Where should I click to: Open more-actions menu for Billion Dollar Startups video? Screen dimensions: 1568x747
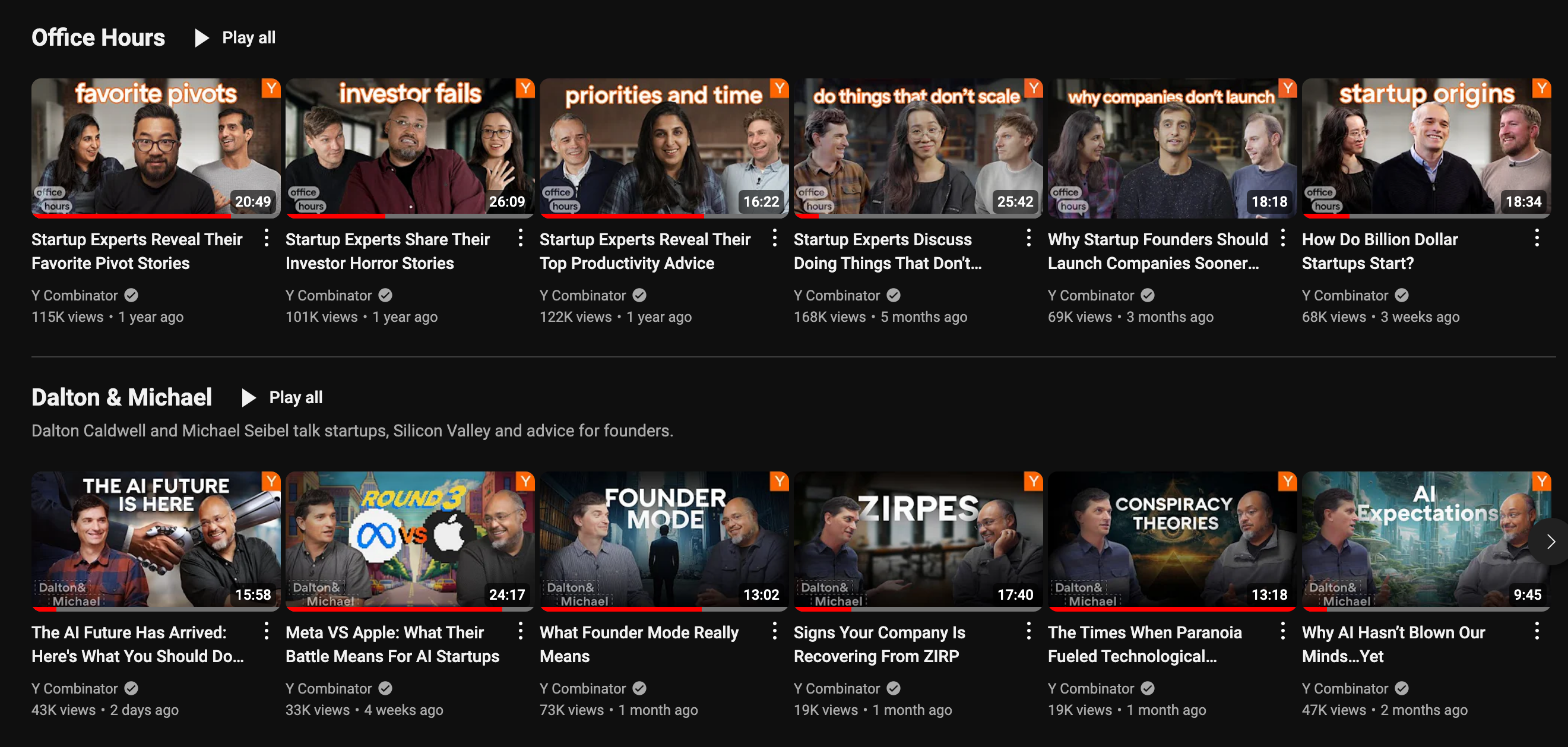[1537, 238]
